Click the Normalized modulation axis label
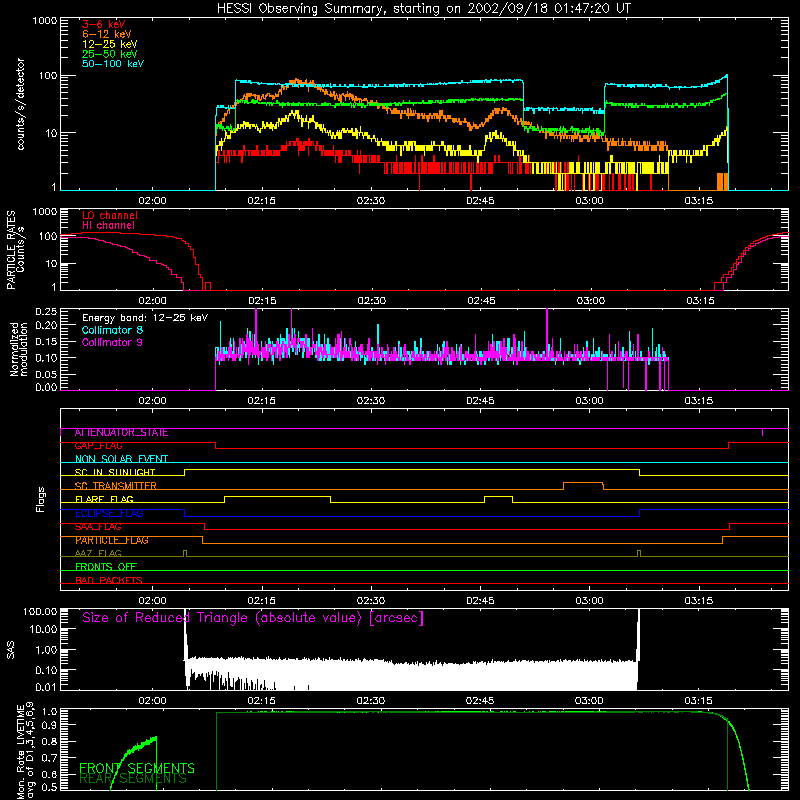Image resolution: width=800 pixels, height=800 pixels. (19, 349)
